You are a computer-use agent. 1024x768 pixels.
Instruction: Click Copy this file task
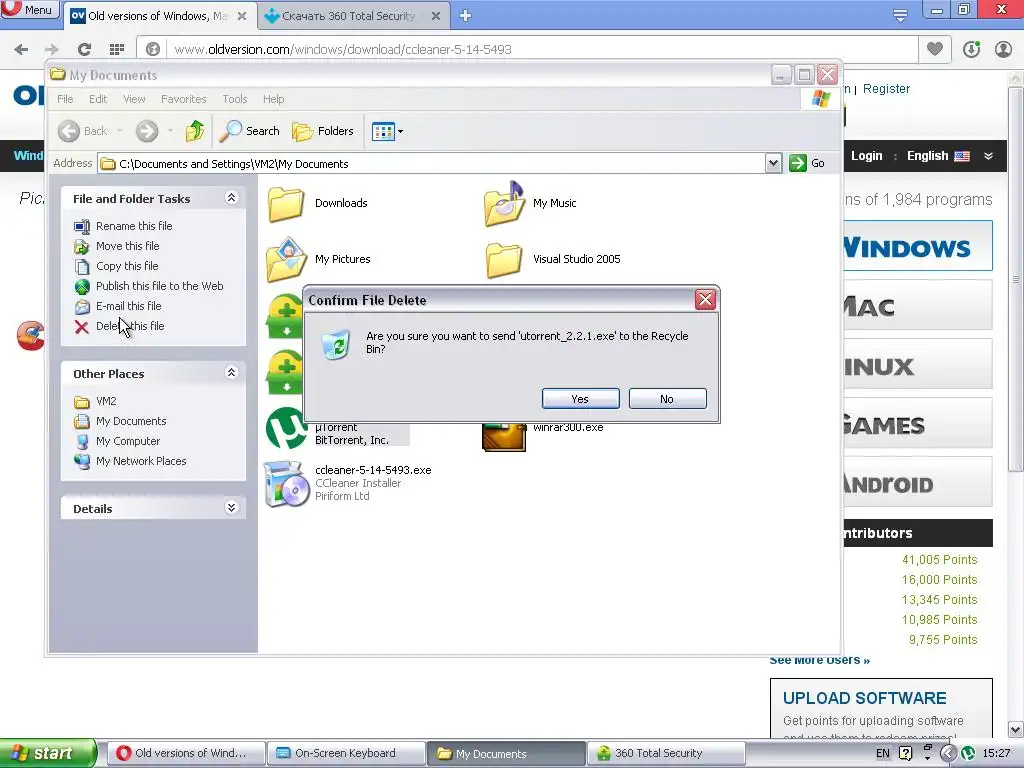point(127,266)
